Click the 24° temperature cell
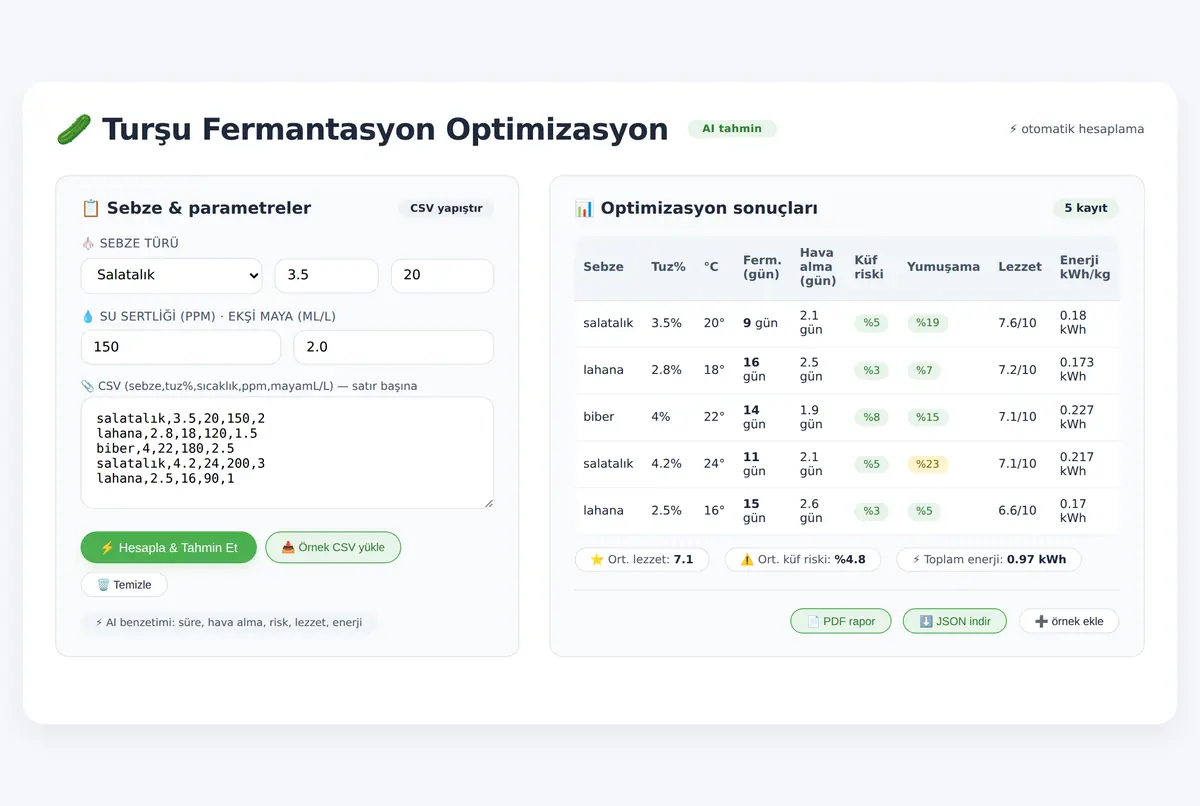 coord(714,464)
